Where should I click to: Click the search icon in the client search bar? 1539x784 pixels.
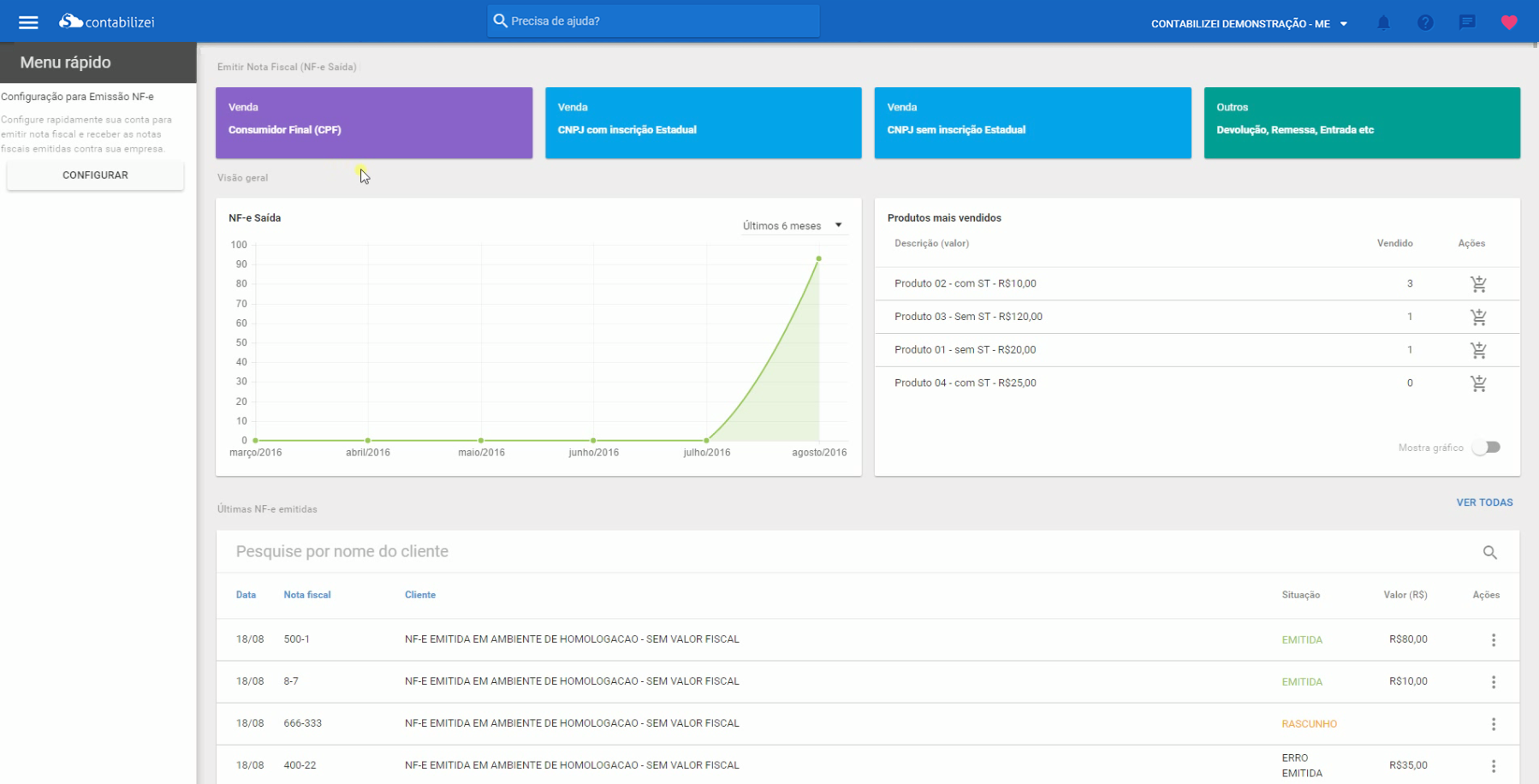tap(1490, 553)
